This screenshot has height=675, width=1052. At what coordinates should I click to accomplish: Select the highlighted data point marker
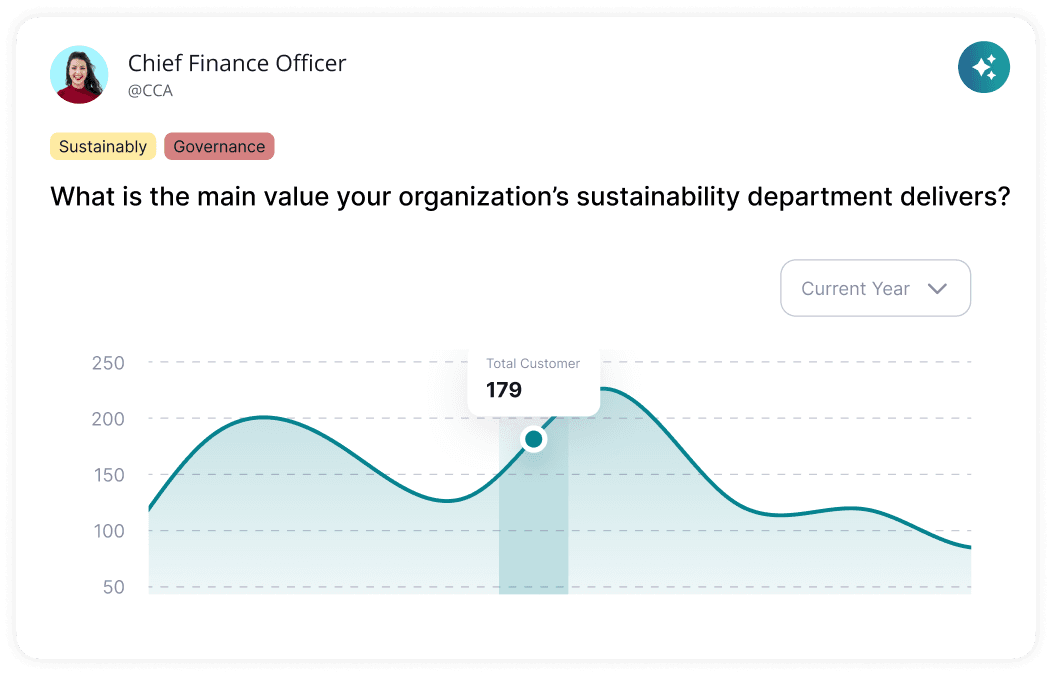click(533, 438)
